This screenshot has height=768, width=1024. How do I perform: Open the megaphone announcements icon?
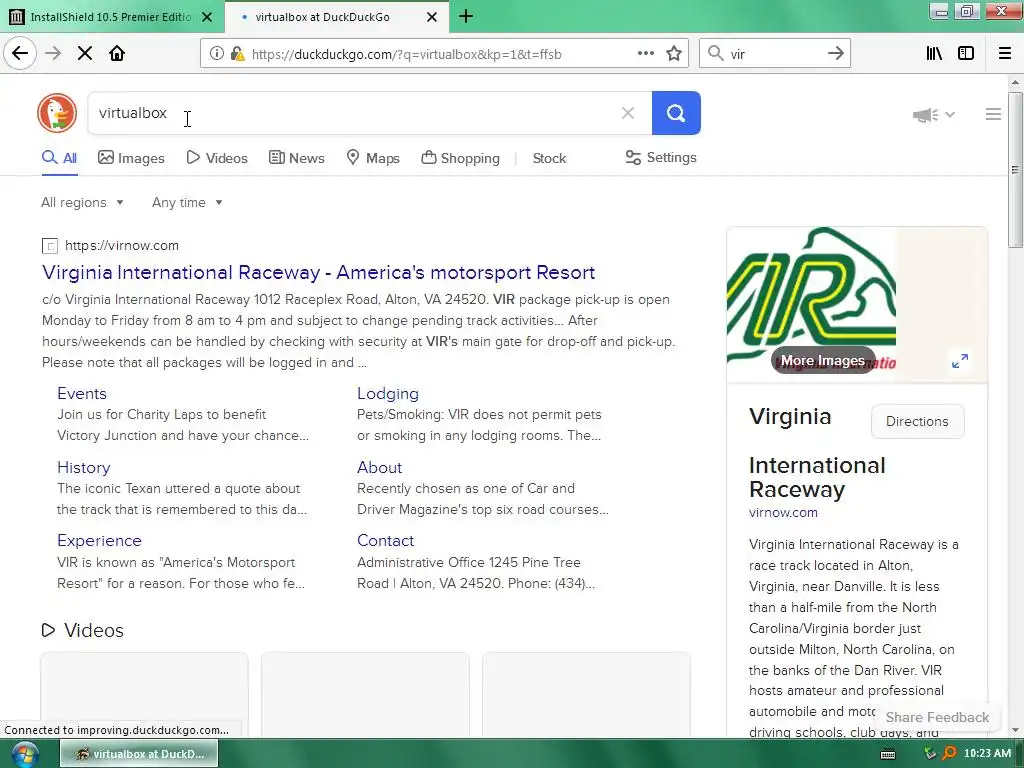pos(925,115)
